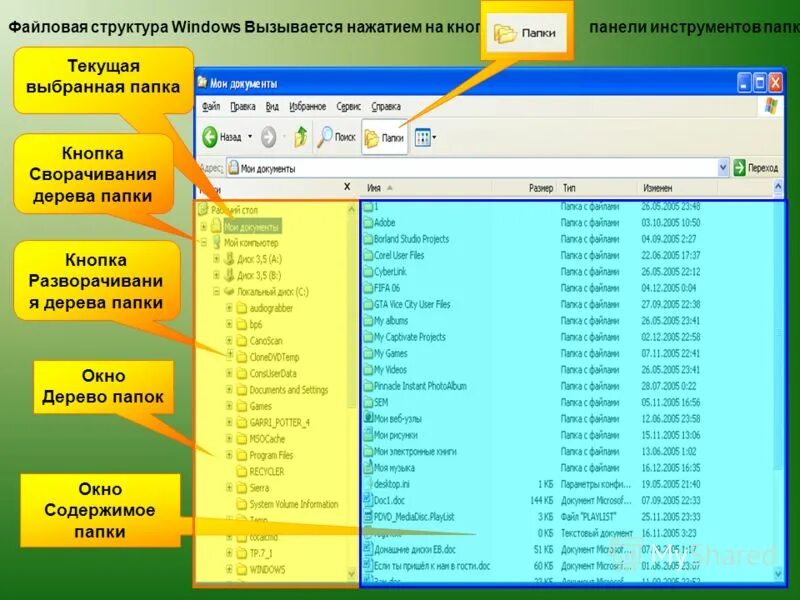This screenshot has width=800, height=600.
Task: Select WINDOWS folder in tree
Action: 267,569
